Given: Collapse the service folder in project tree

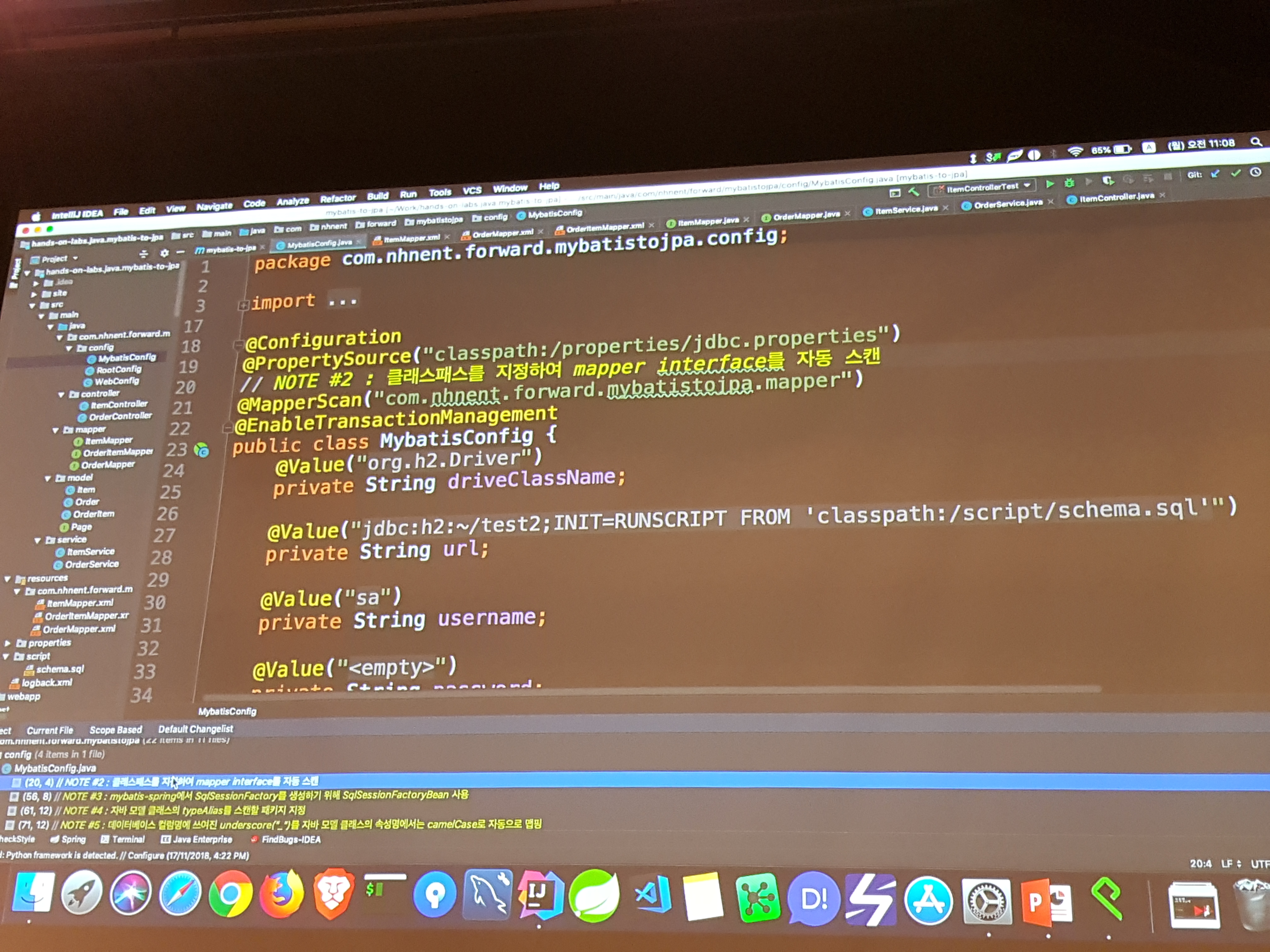Looking at the screenshot, I should [x=38, y=541].
